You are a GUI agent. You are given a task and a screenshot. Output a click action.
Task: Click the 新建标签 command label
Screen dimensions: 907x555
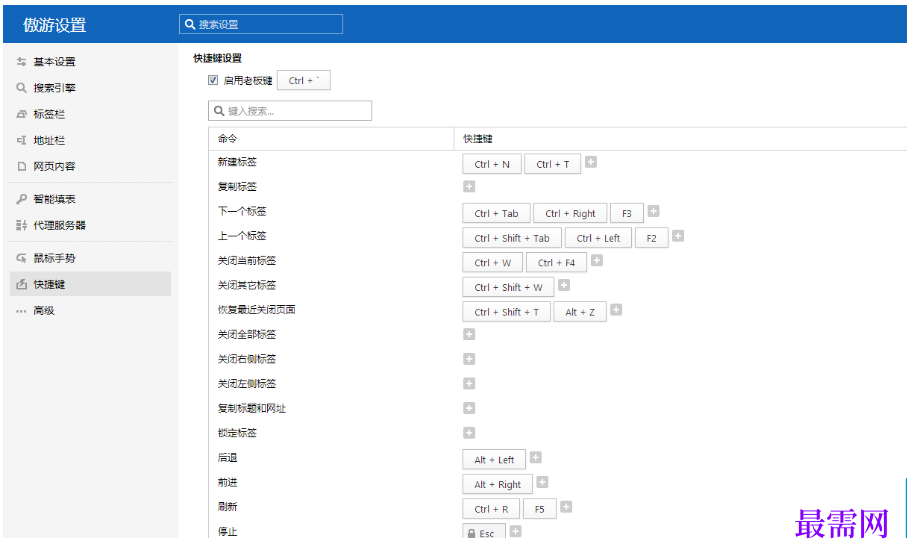pyautogui.click(x=237, y=162)
